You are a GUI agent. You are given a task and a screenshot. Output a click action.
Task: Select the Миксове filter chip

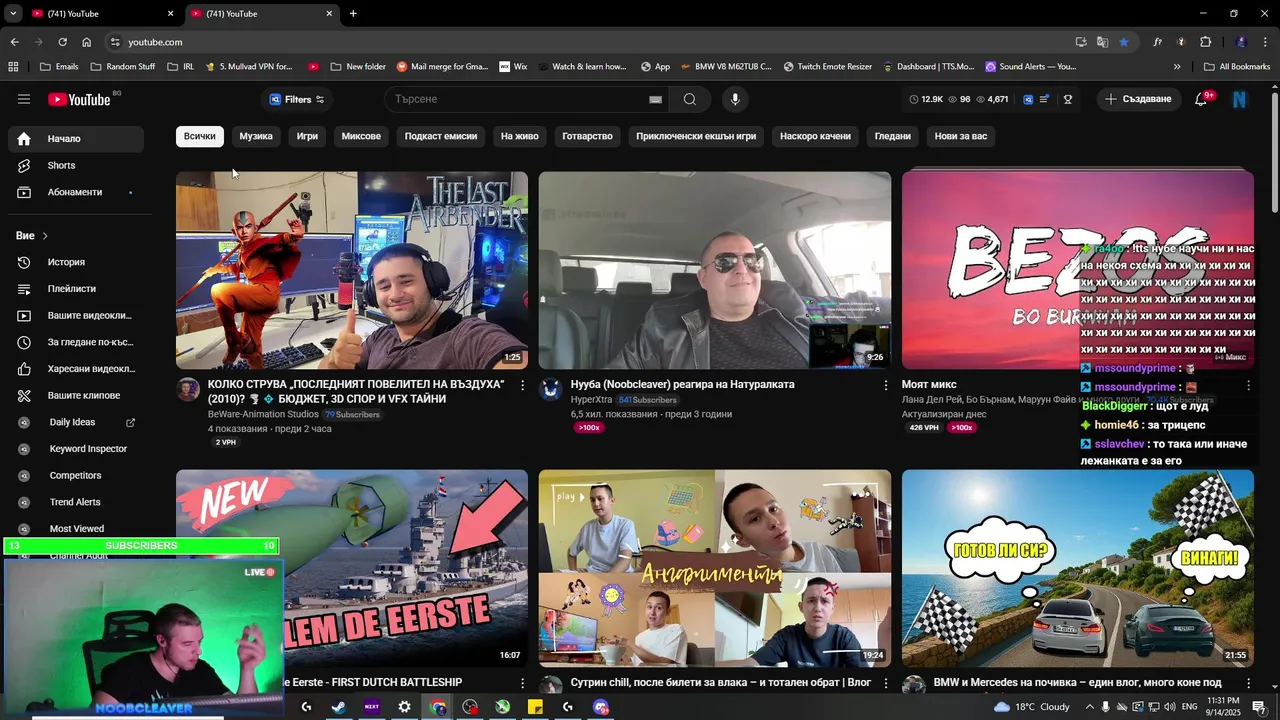pos(361,136)
